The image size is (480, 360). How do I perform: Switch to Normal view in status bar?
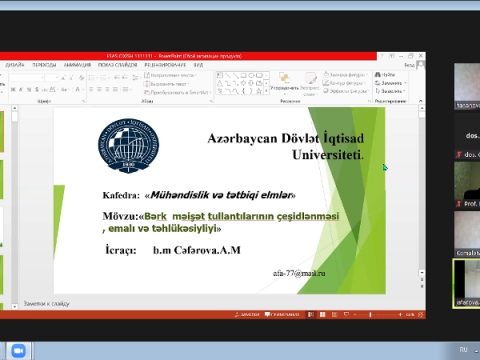point(311,314)
